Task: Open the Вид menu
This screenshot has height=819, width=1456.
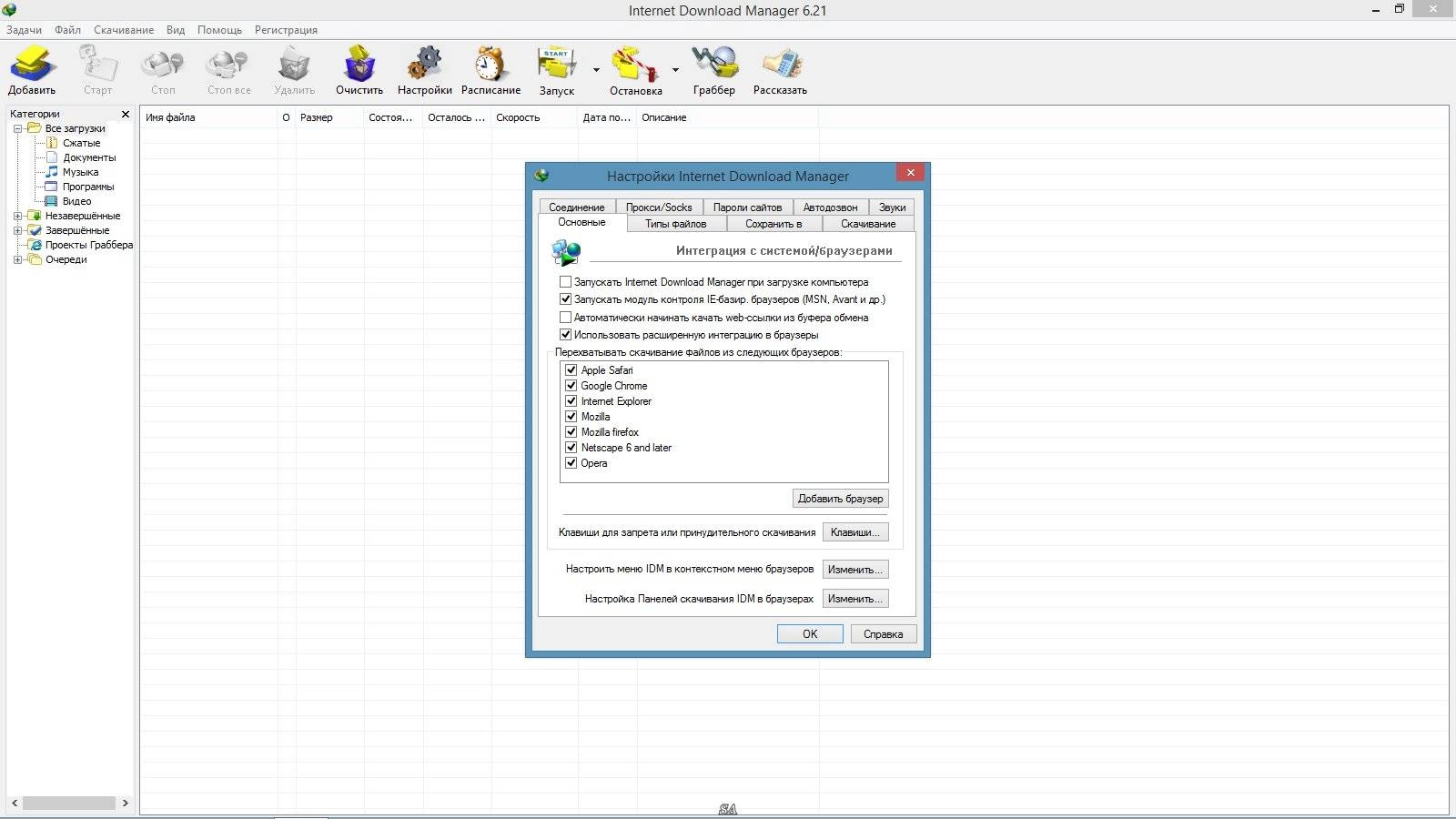Action: click(x=176, y=30)
